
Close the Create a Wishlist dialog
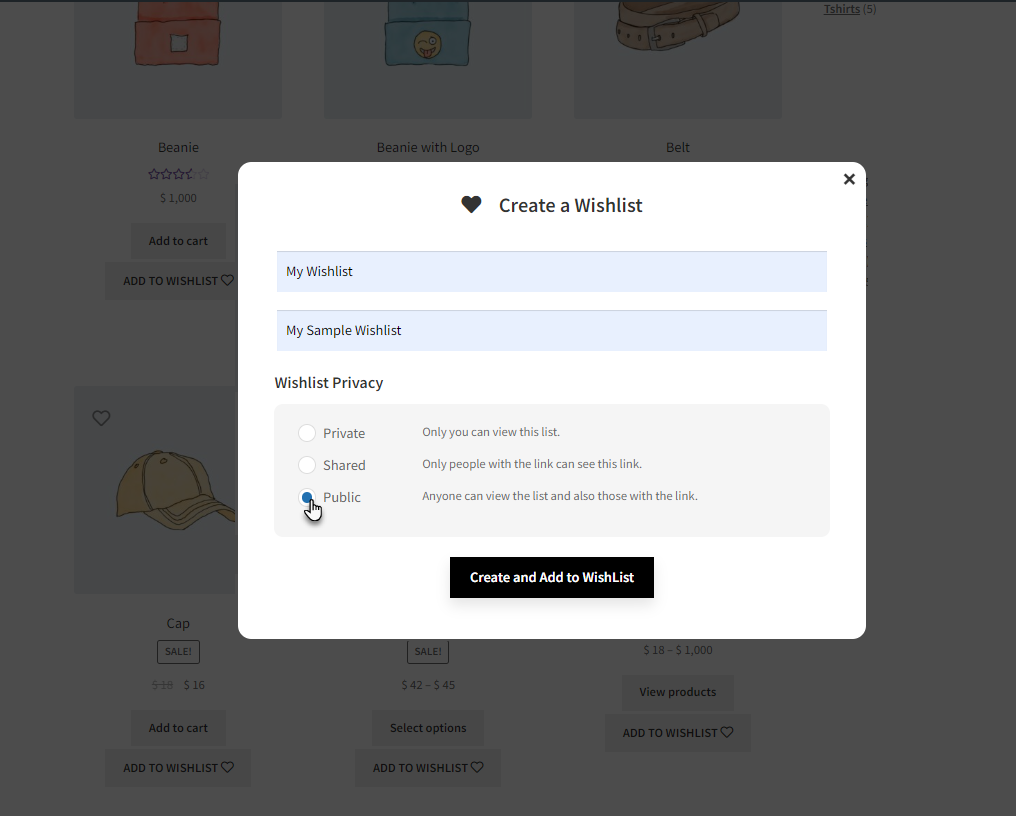tap(849, 179)
